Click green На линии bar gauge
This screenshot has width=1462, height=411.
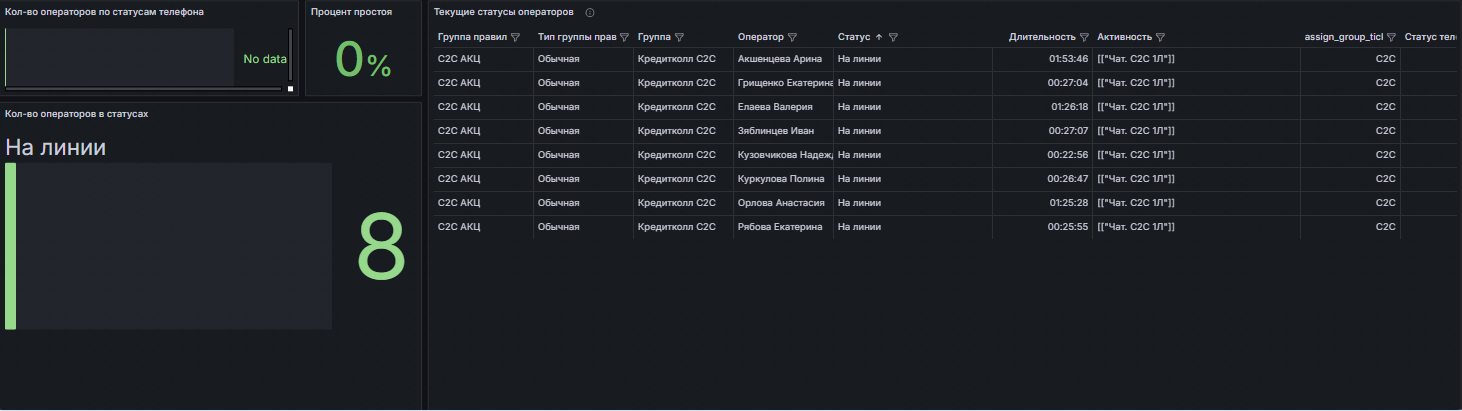tap(11, 246)
